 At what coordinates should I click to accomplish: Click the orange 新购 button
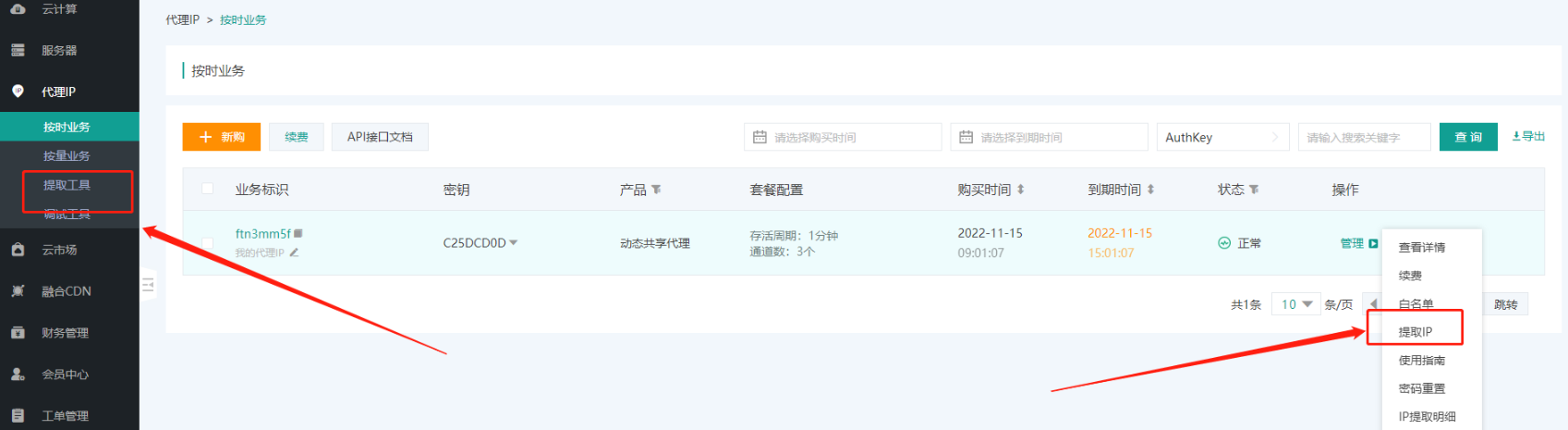(x=222, y=137)
